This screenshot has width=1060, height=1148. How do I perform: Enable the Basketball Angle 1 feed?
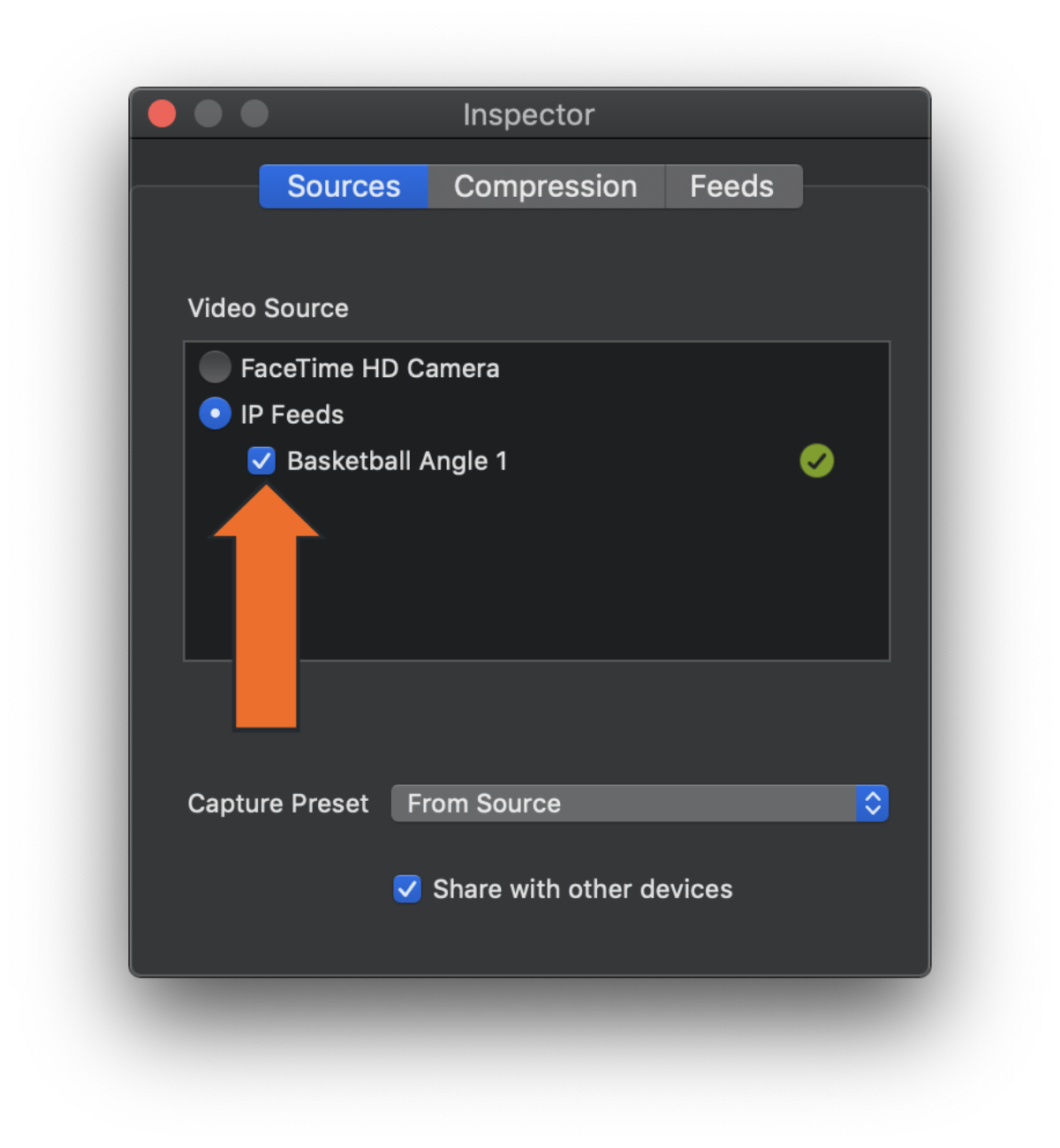[x=261, y=460]
